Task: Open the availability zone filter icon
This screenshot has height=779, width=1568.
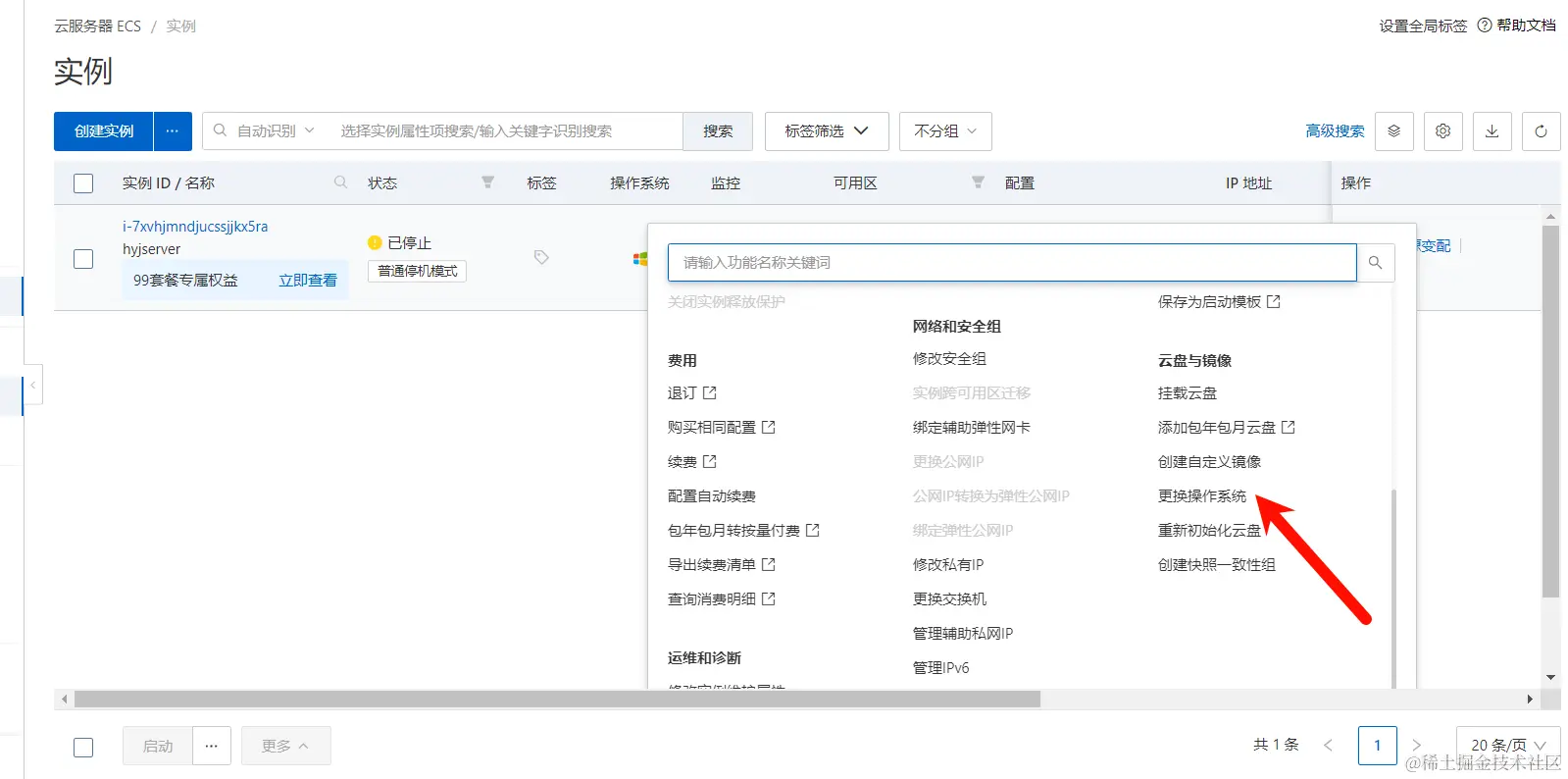Action: pyautogui.click(x=978, y=182)
